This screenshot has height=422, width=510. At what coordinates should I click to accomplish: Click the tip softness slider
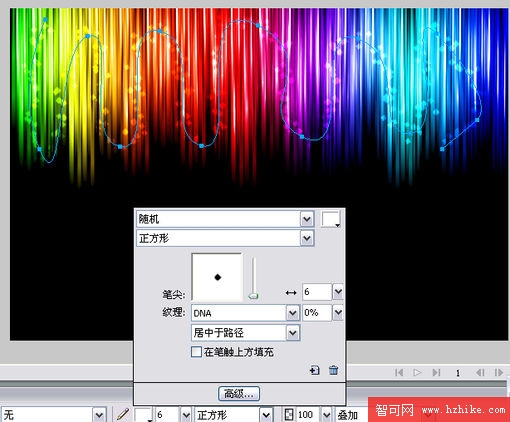coord(253,277)
